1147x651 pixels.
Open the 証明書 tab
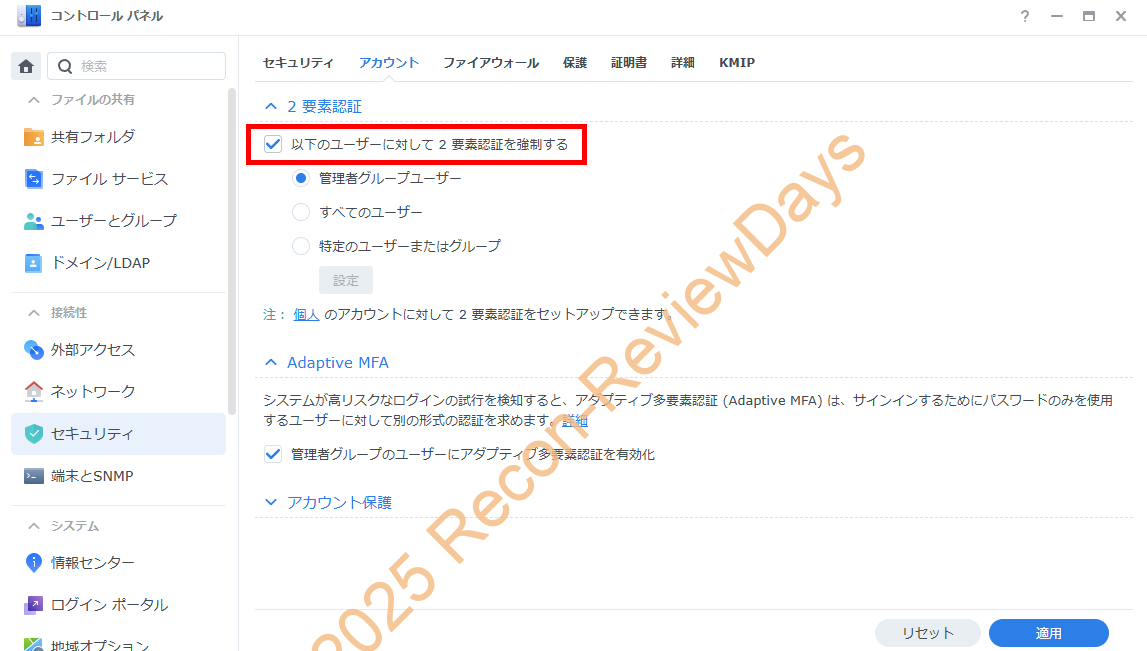tap(629, 63)
